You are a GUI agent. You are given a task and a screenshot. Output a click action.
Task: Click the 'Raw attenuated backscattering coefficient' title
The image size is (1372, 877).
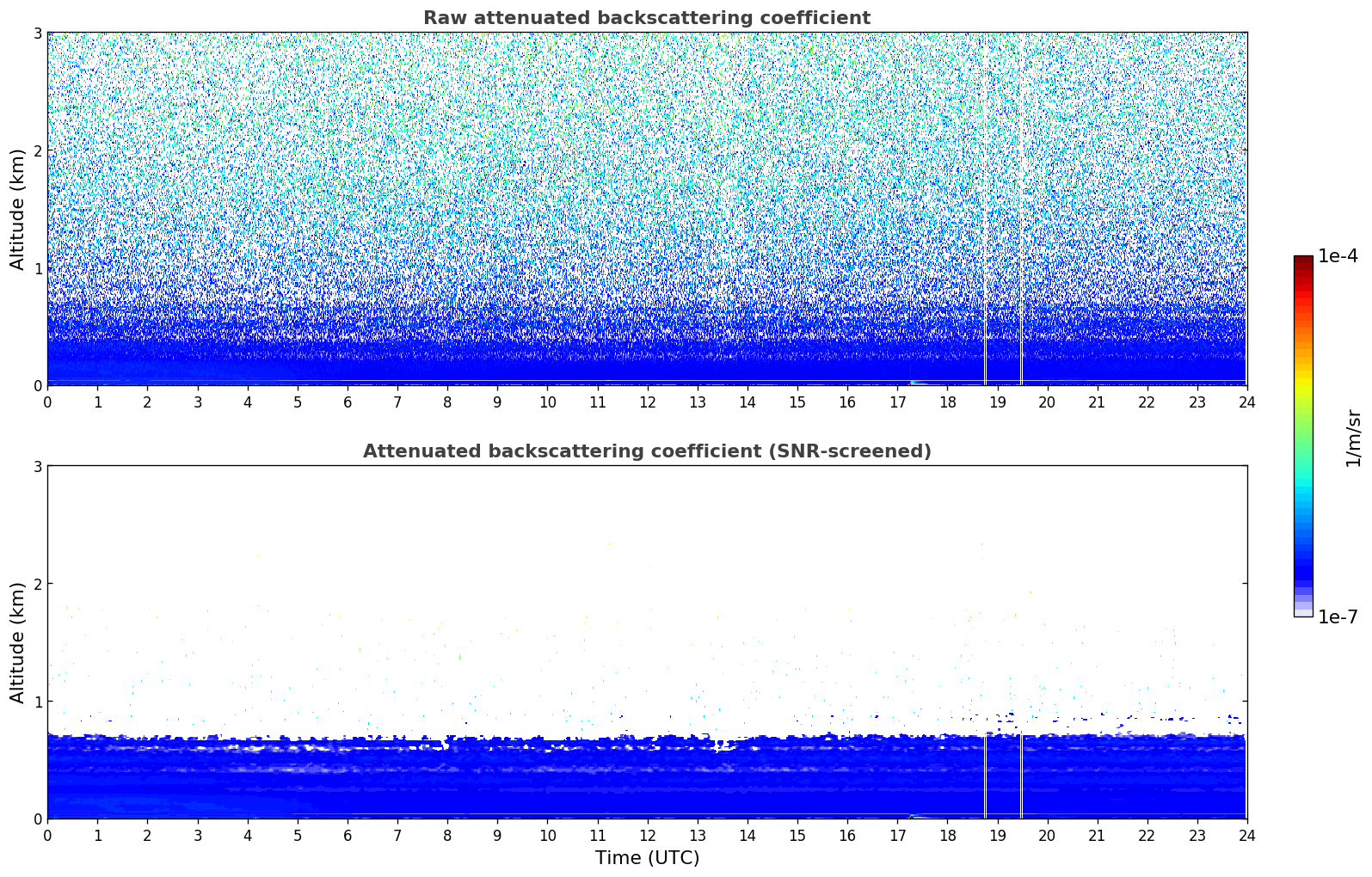coord(647,18)
